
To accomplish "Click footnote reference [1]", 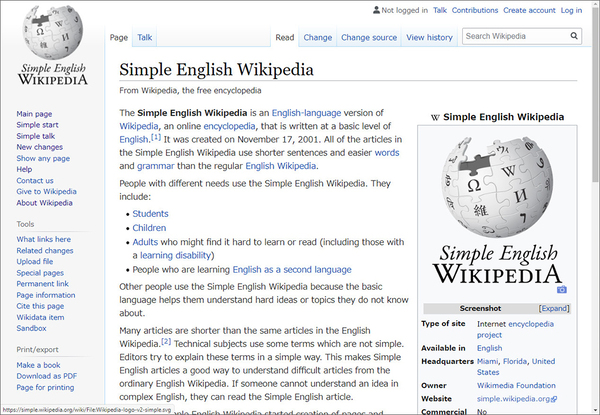I will (156, 137).
